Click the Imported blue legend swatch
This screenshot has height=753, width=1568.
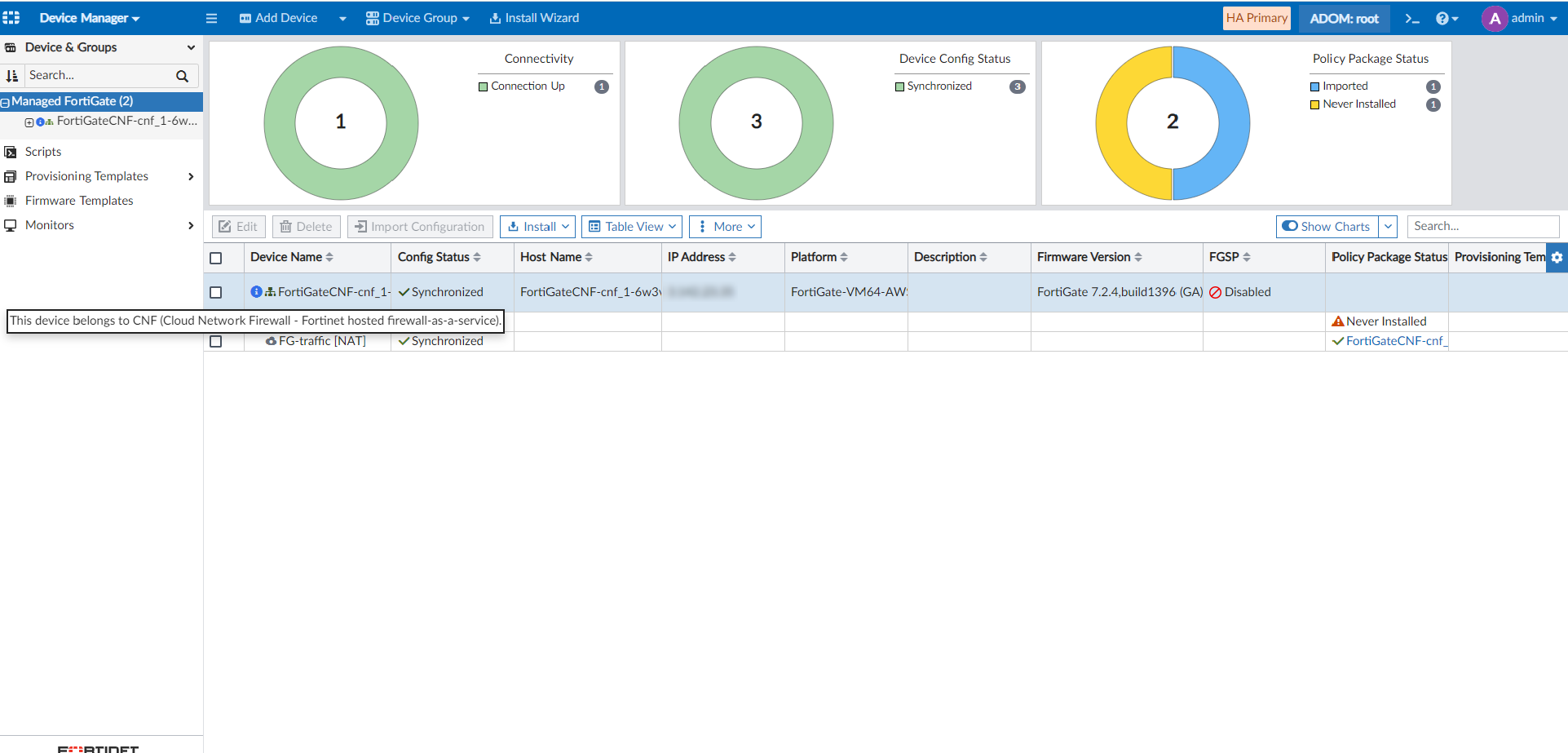pos(1314,86)
